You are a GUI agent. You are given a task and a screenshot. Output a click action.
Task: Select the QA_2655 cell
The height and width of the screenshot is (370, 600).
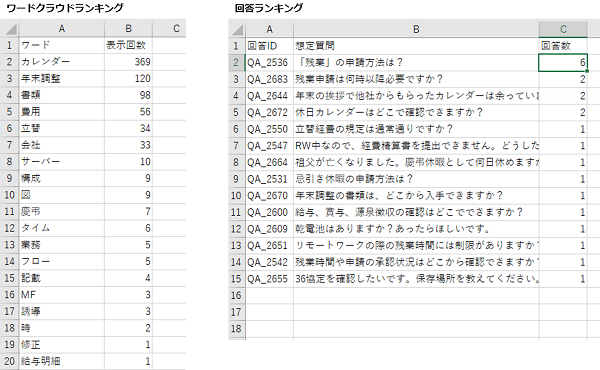pyautogui.click(x=269, y=279)
